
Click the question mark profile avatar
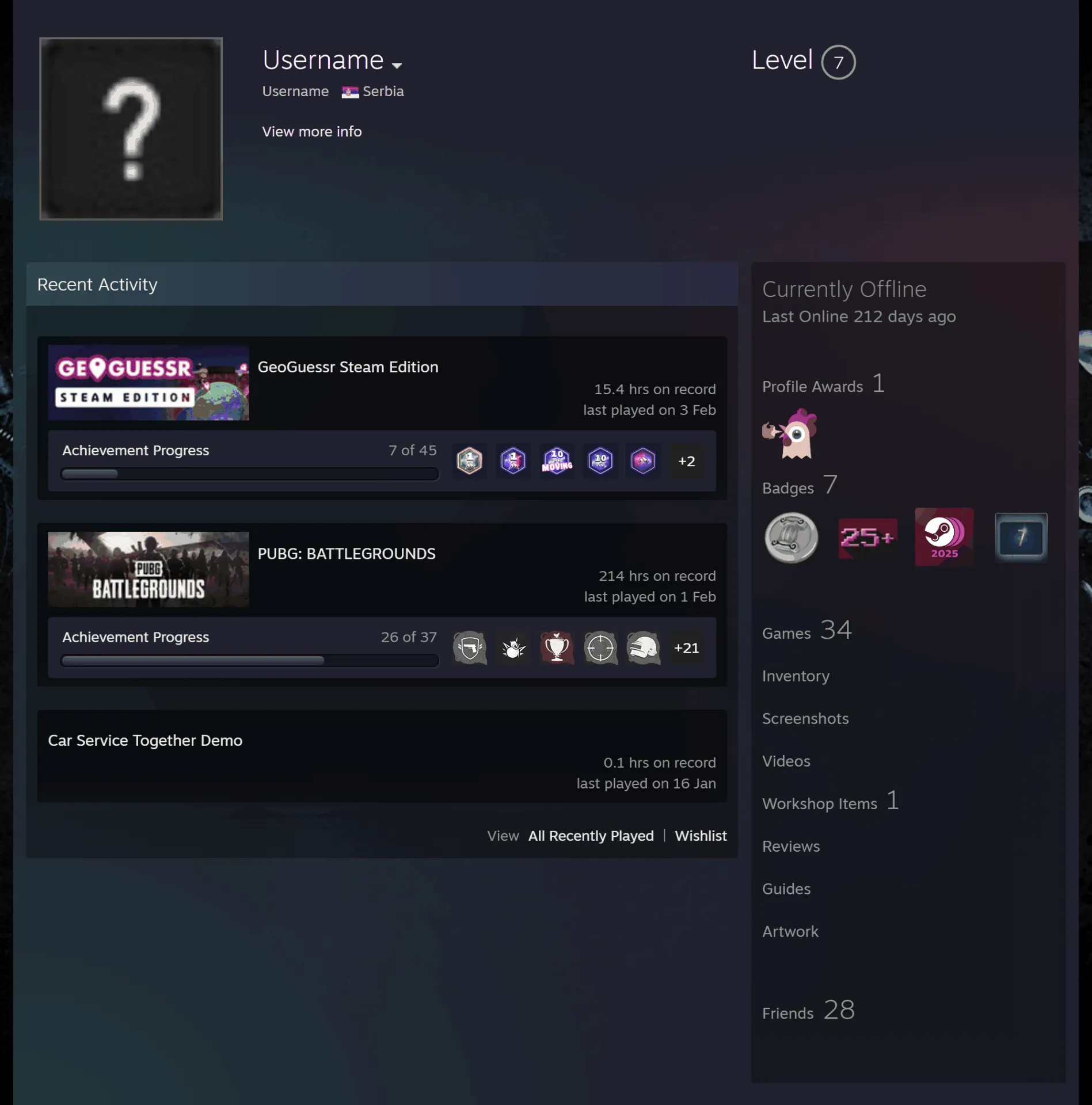pos(131,129)
